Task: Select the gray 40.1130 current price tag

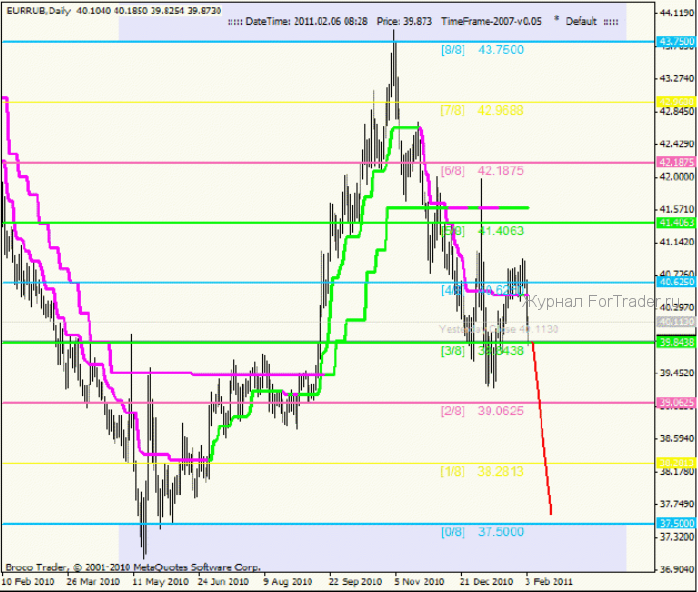Action: tap(677, 322)
